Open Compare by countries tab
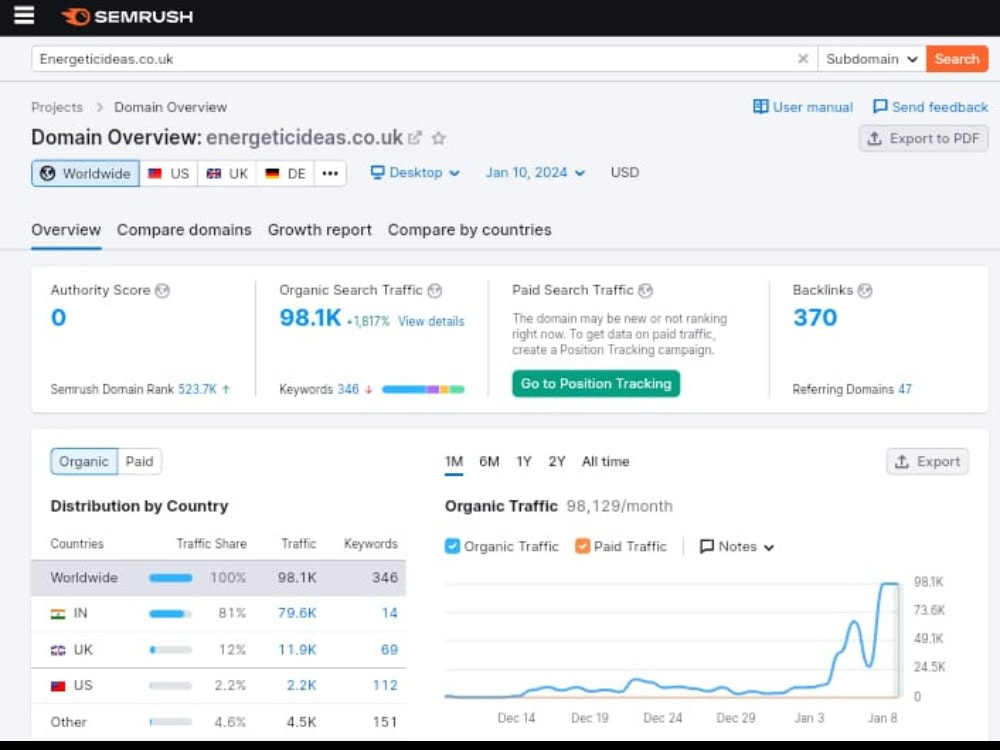Viewport: 1000px width, 750px height. (x=469, y=230)
